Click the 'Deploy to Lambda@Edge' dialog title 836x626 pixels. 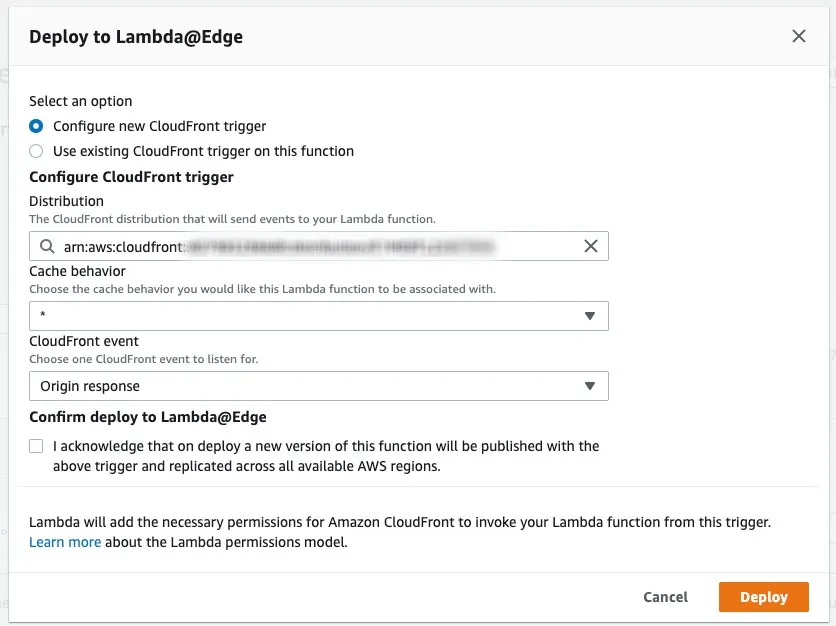136,37
